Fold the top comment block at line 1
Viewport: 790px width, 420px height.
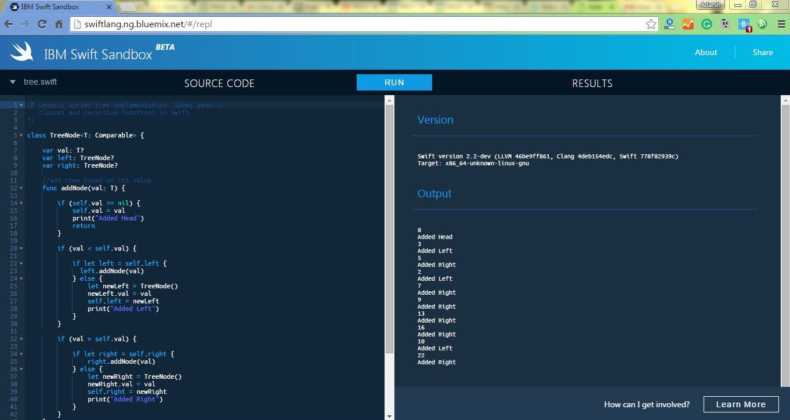point(21,105)
